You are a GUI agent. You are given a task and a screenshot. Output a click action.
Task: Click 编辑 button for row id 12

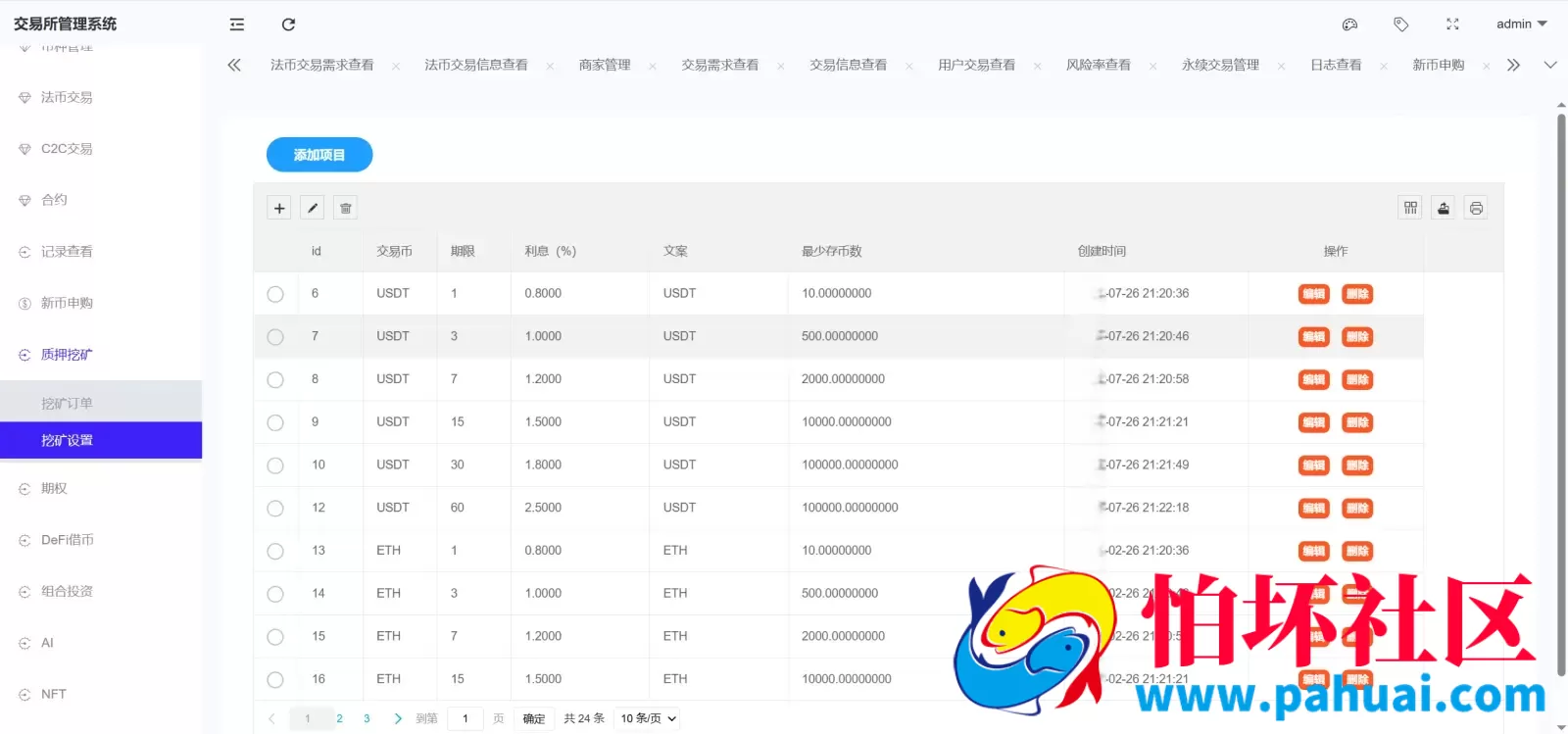click(1314, 509)
